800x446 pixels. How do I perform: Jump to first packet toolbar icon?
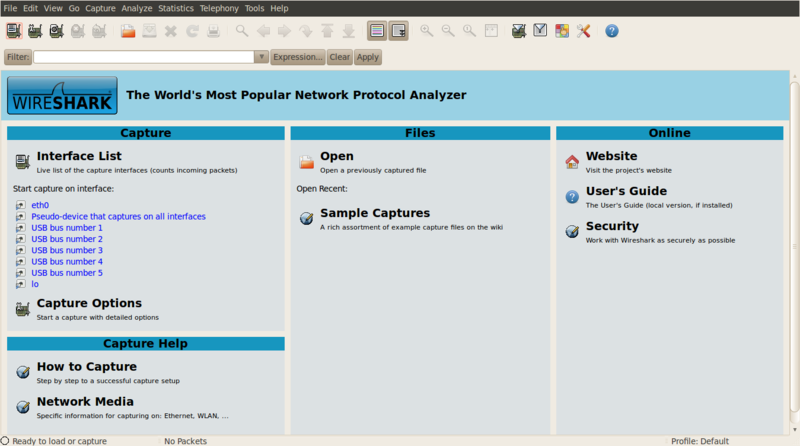(327, 31)
